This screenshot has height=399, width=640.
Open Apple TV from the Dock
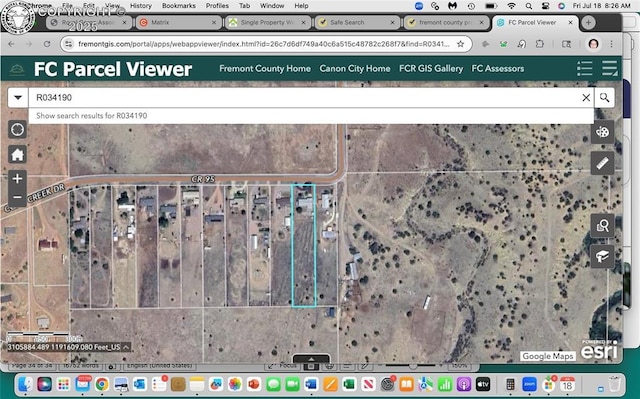(x=483, y=384)
